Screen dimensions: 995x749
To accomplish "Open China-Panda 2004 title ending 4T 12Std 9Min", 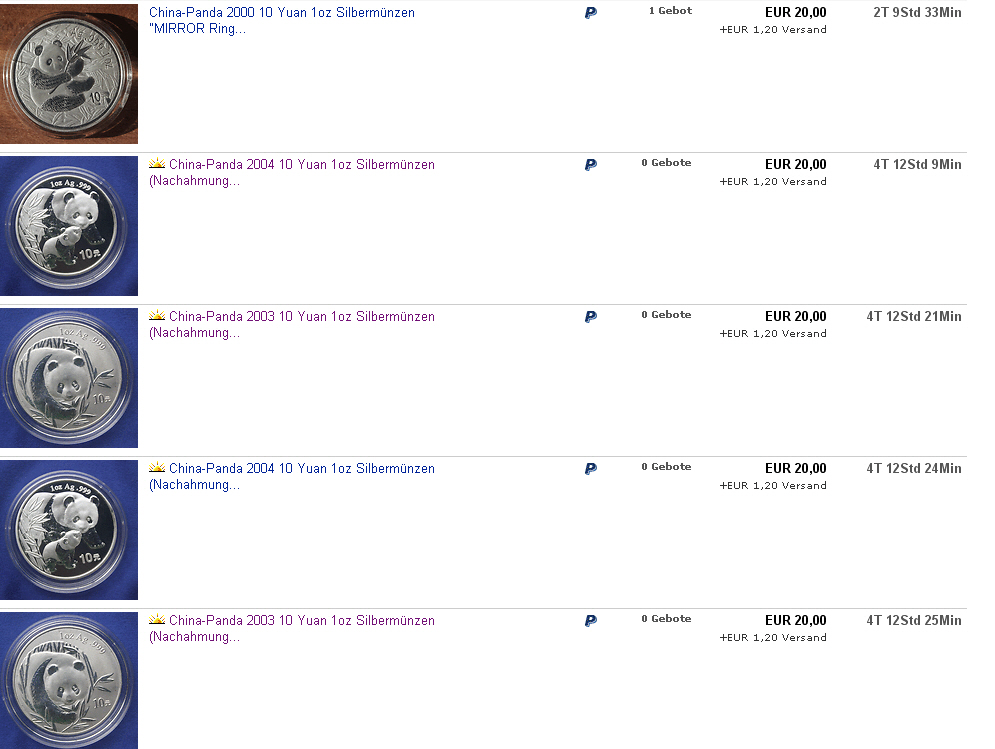I will 301,165.
